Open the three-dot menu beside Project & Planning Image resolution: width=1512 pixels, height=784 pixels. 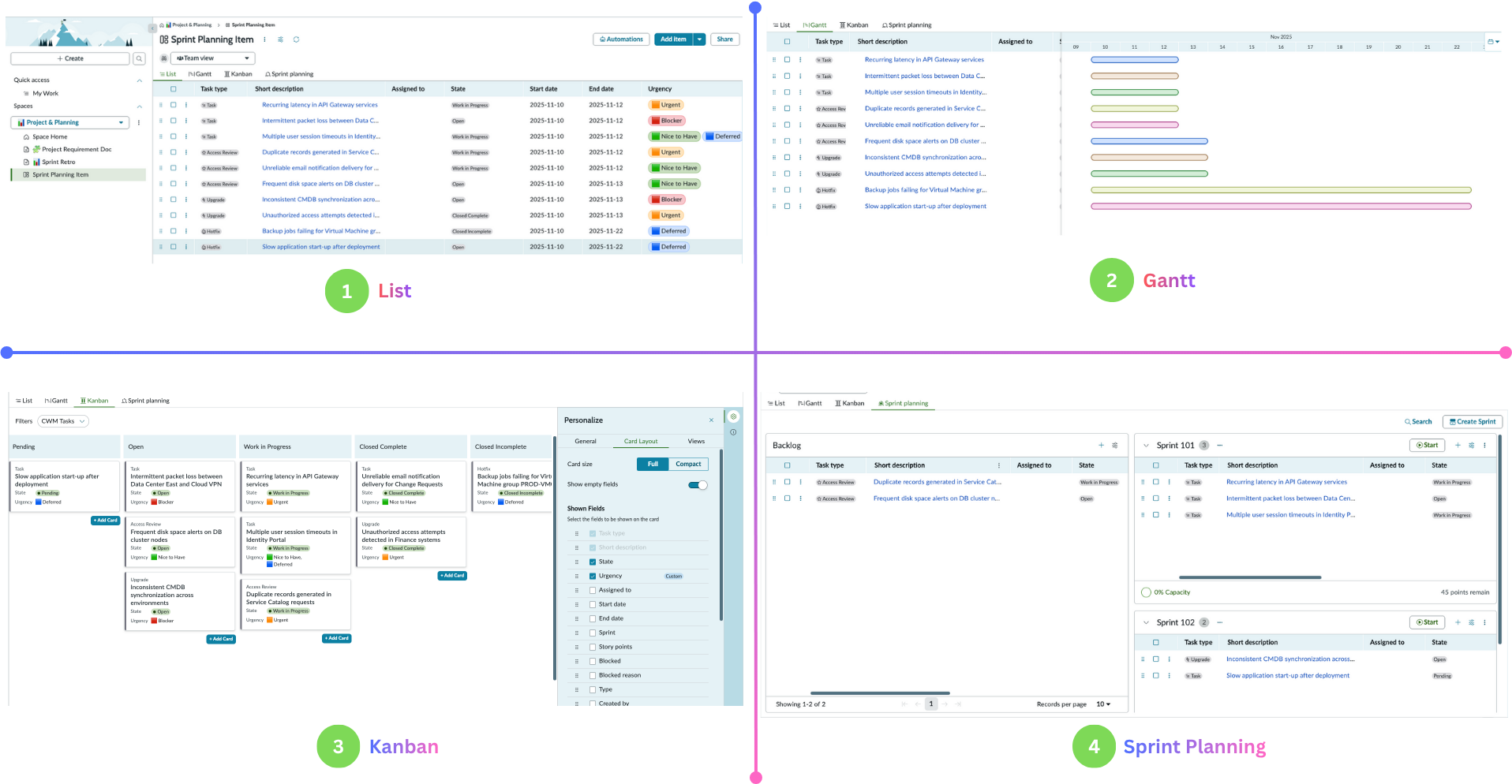[139, 122]
